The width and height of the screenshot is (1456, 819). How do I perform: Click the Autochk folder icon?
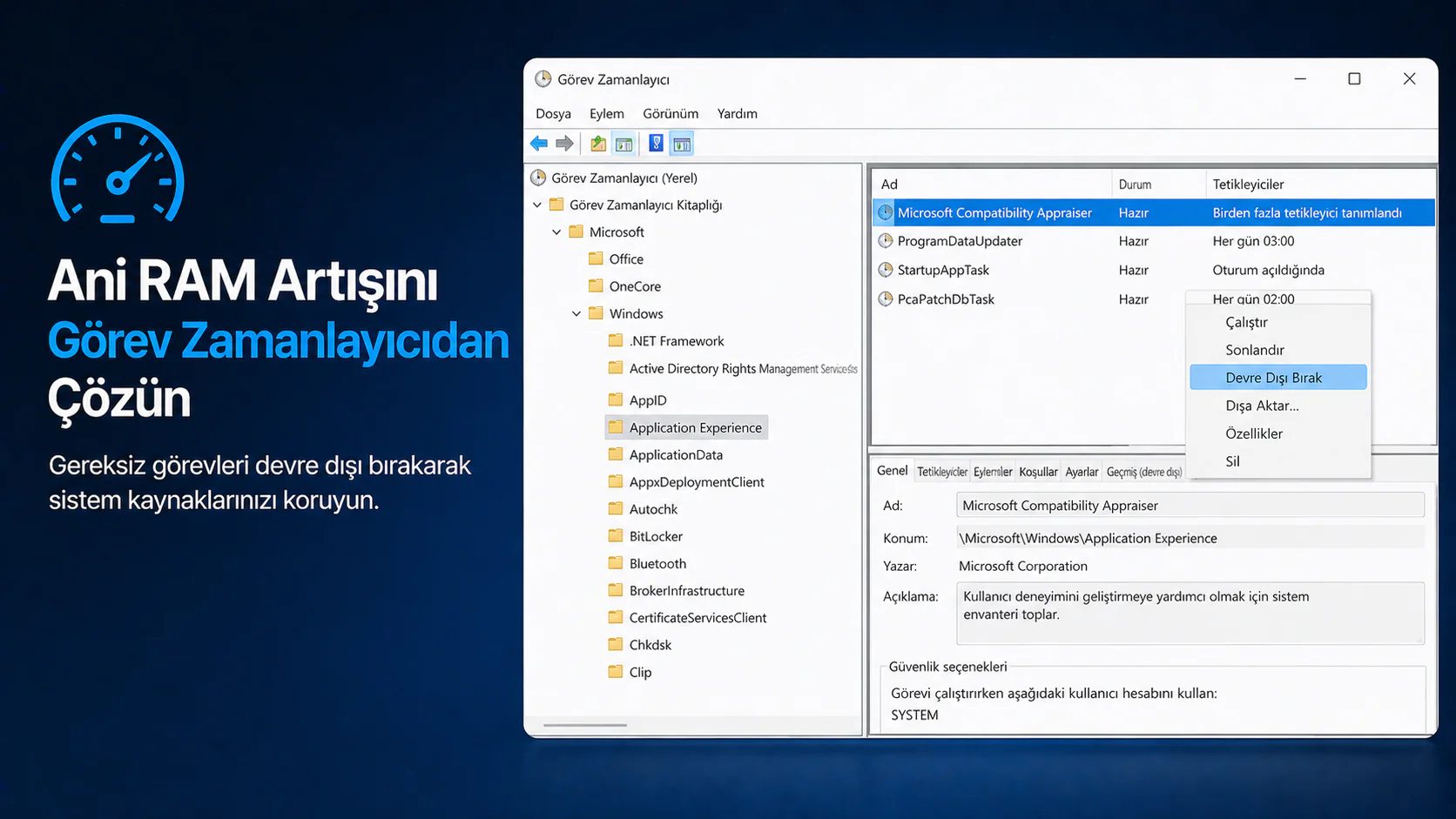pyautogui.click(x=616, y=508)
